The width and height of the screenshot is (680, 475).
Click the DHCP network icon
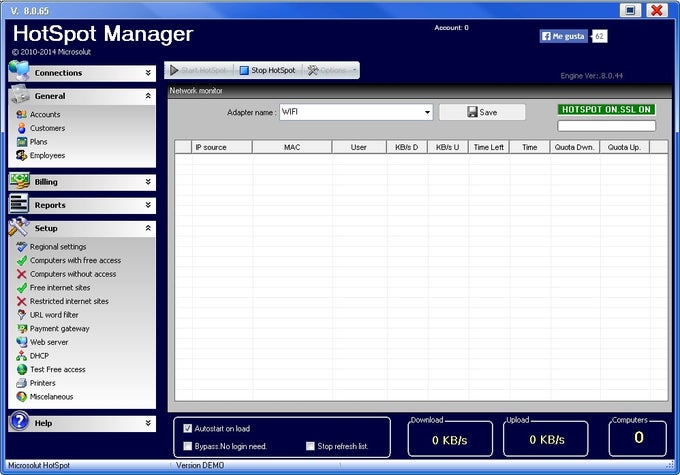(x=22, y=356)
